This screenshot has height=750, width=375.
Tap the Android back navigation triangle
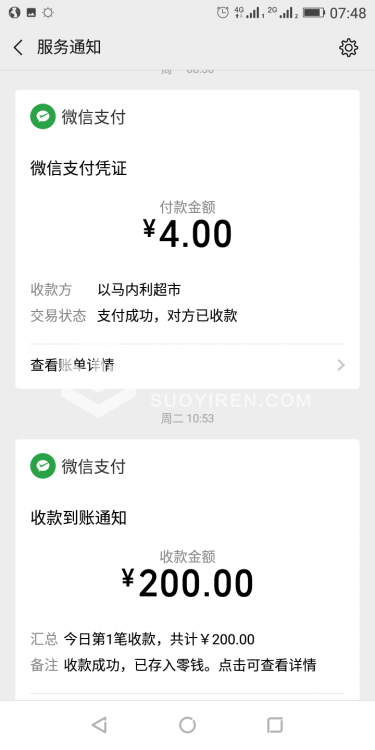(99, 725)
